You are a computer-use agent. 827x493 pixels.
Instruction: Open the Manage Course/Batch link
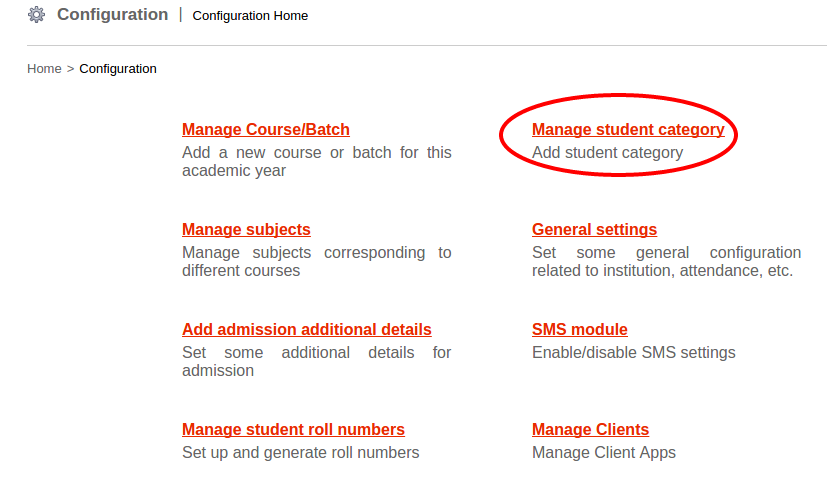[266, 130]
